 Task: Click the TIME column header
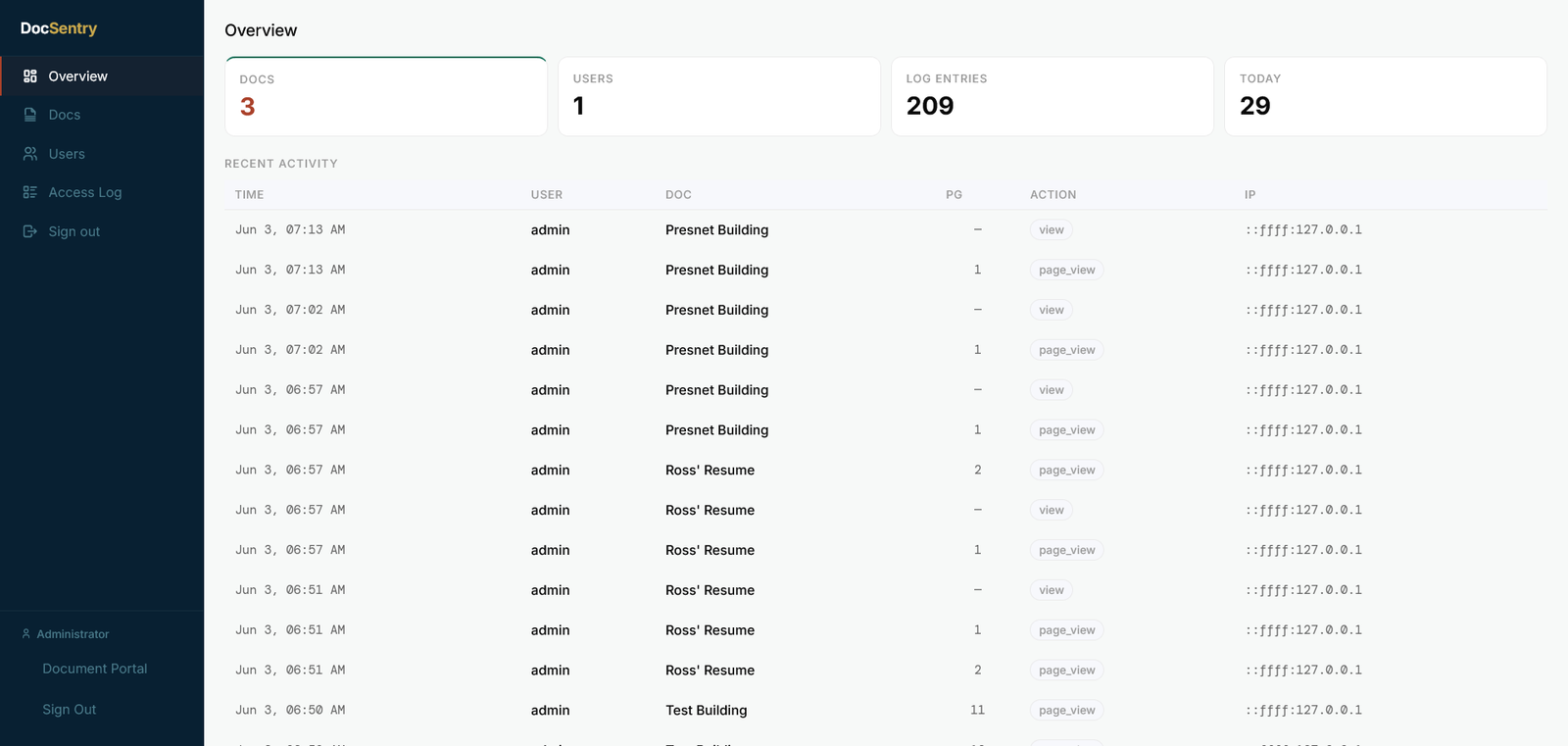[x=250, y=195]
